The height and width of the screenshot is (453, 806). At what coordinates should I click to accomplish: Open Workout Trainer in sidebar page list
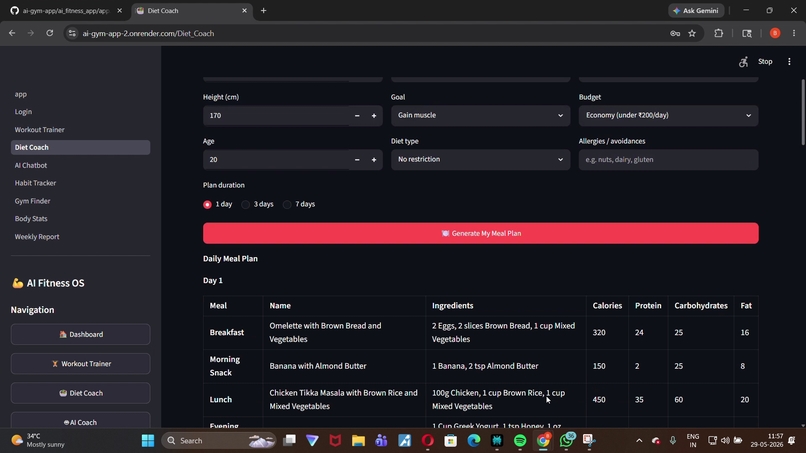tap(40, 130)
